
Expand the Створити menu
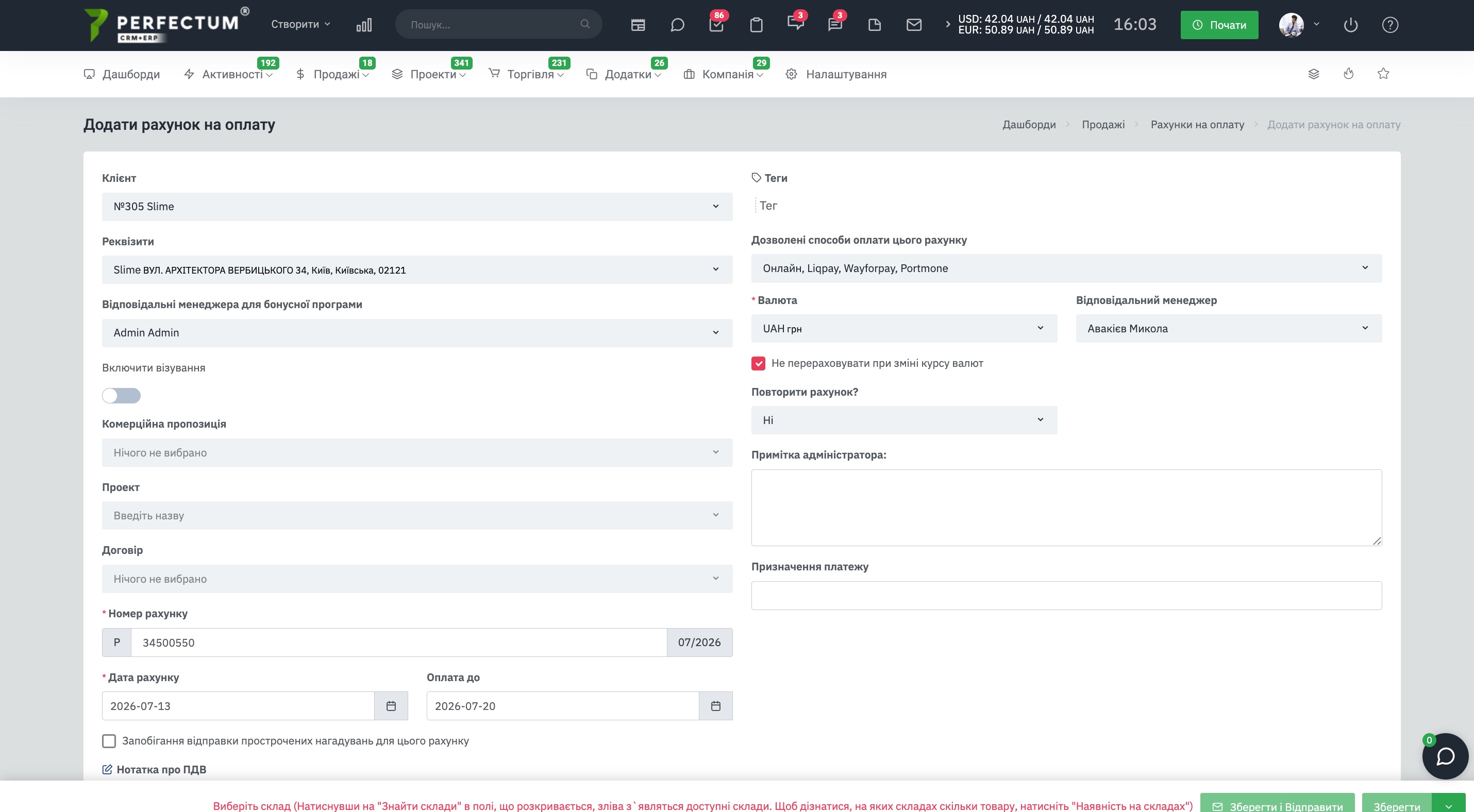coord(300,24)
